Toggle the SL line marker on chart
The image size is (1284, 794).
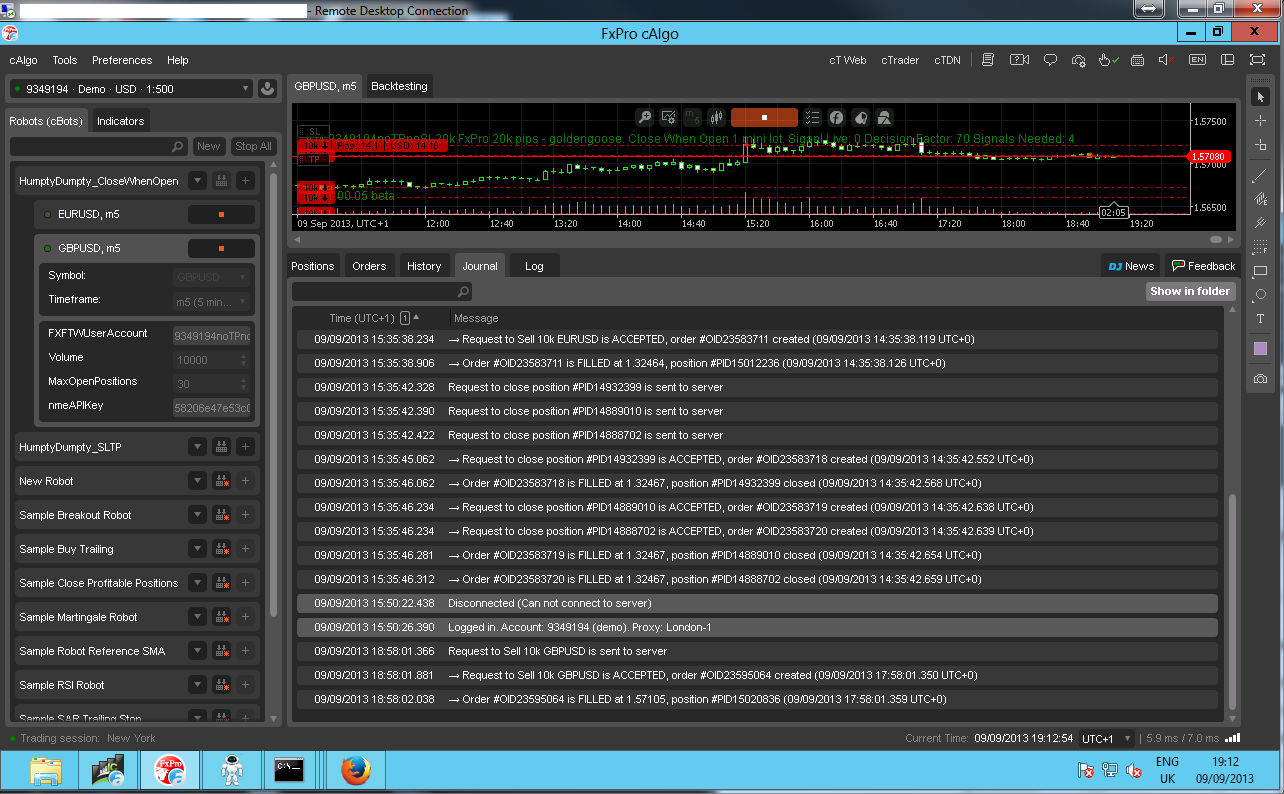click(x=313, y=131)
